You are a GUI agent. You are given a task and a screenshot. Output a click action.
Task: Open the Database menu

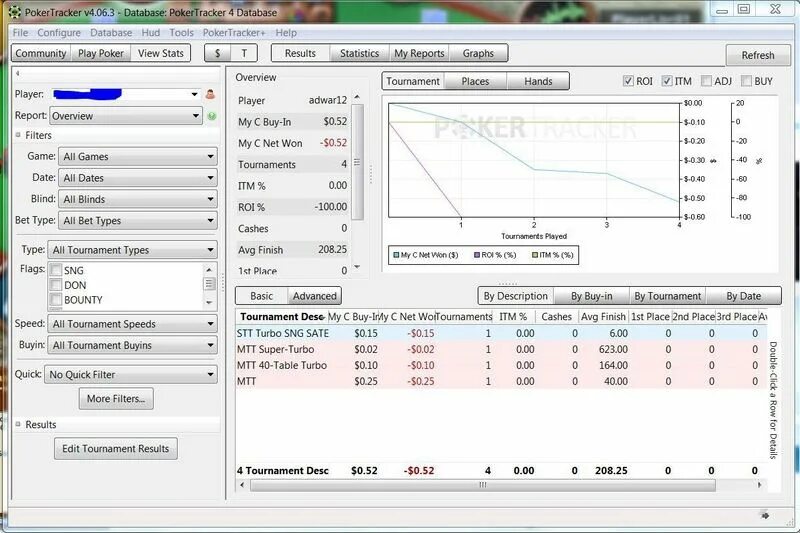coord(111,33)
